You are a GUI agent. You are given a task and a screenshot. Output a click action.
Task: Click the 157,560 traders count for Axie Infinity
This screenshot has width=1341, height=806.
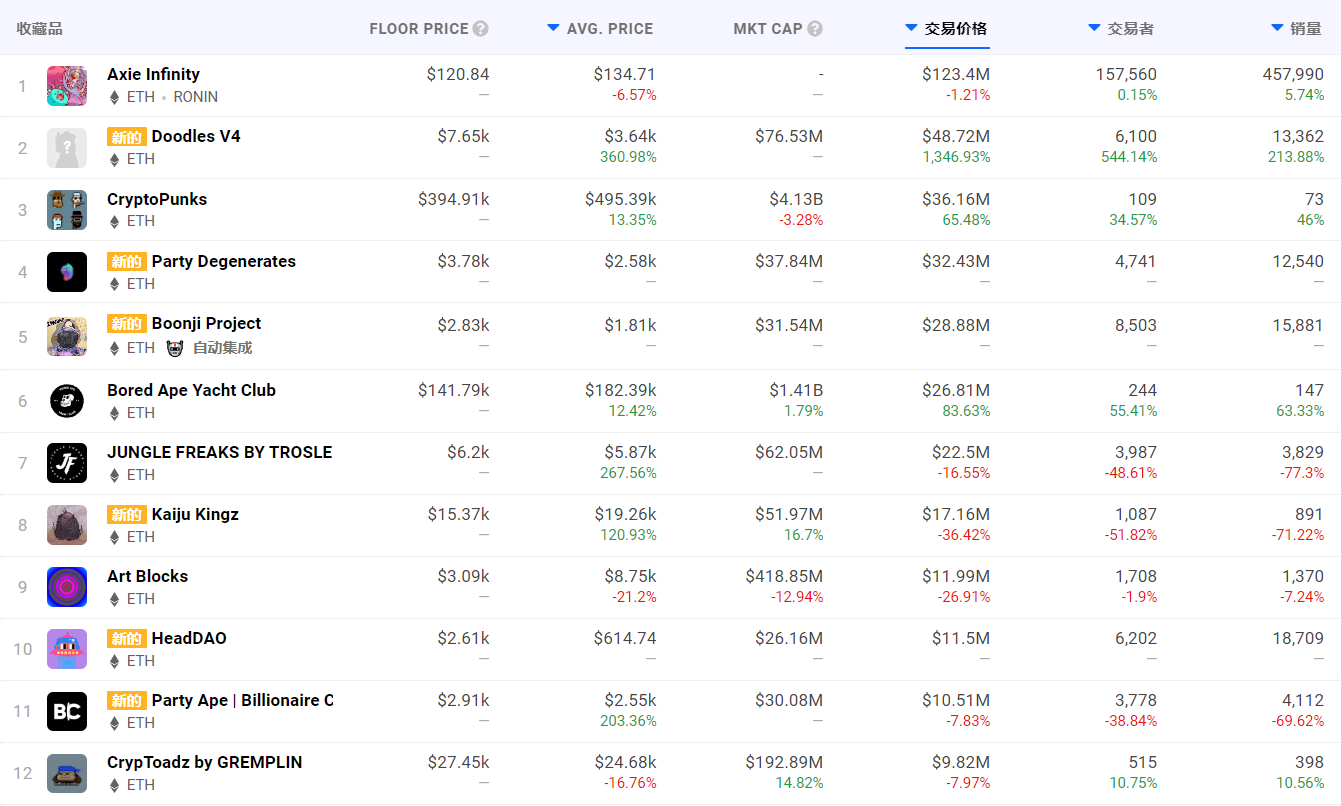(x=1126, y=74)
